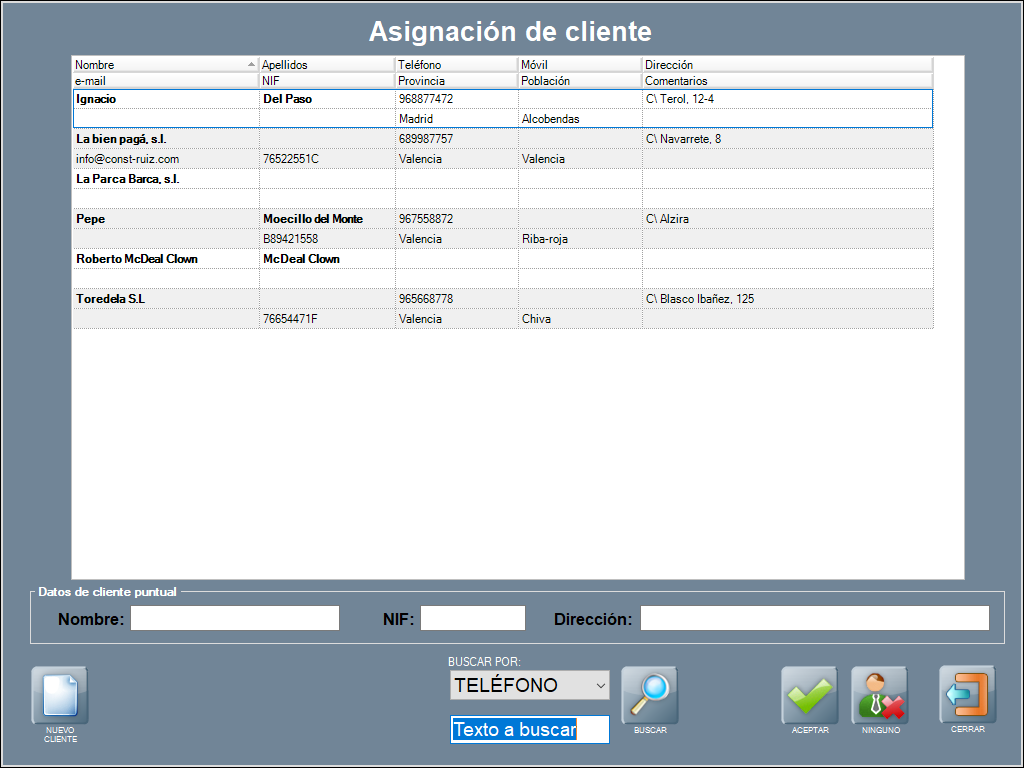Choose the Ninguno no-client icon

[879, 694]
